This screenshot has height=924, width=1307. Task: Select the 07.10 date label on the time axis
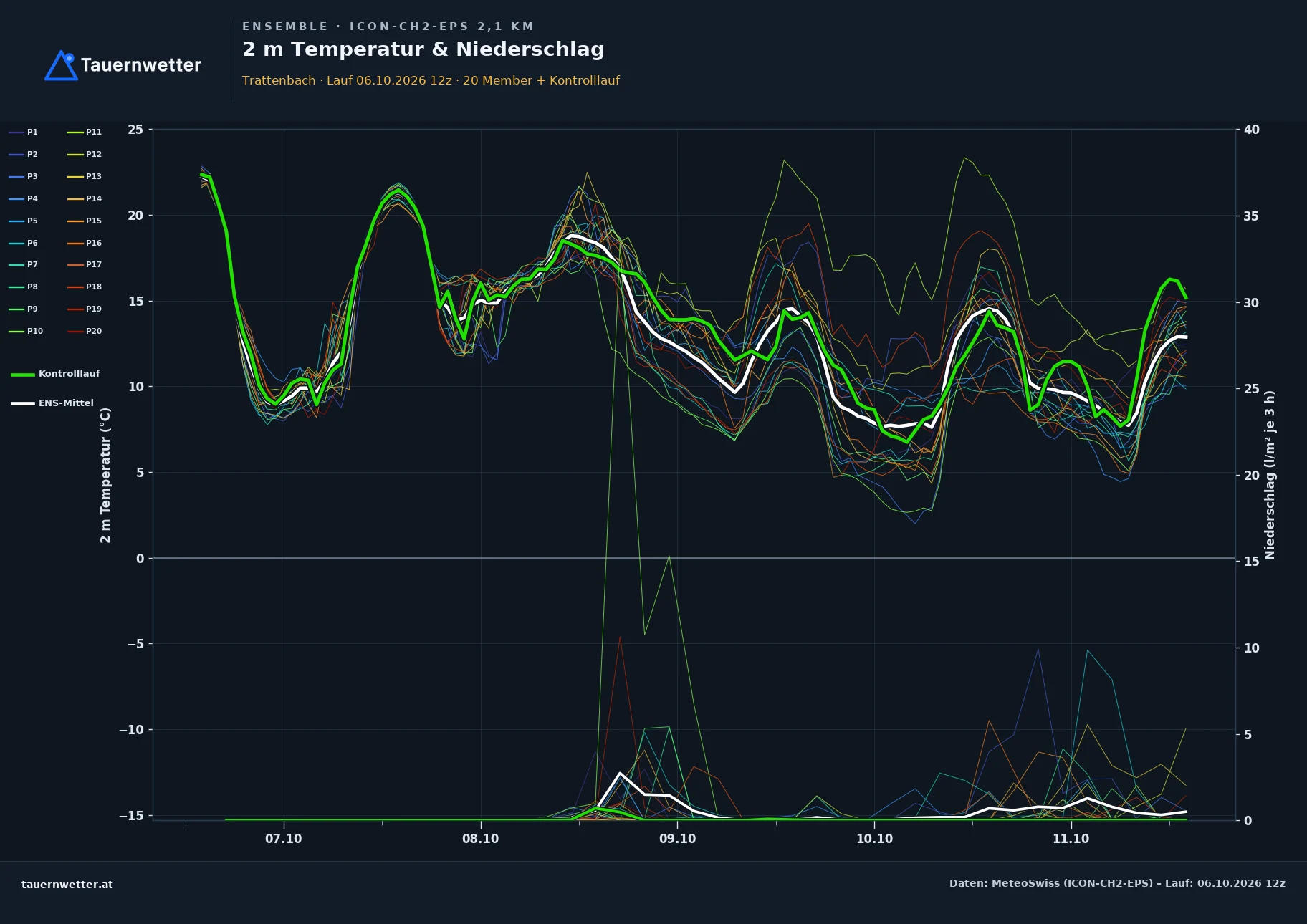click(284, 839)
